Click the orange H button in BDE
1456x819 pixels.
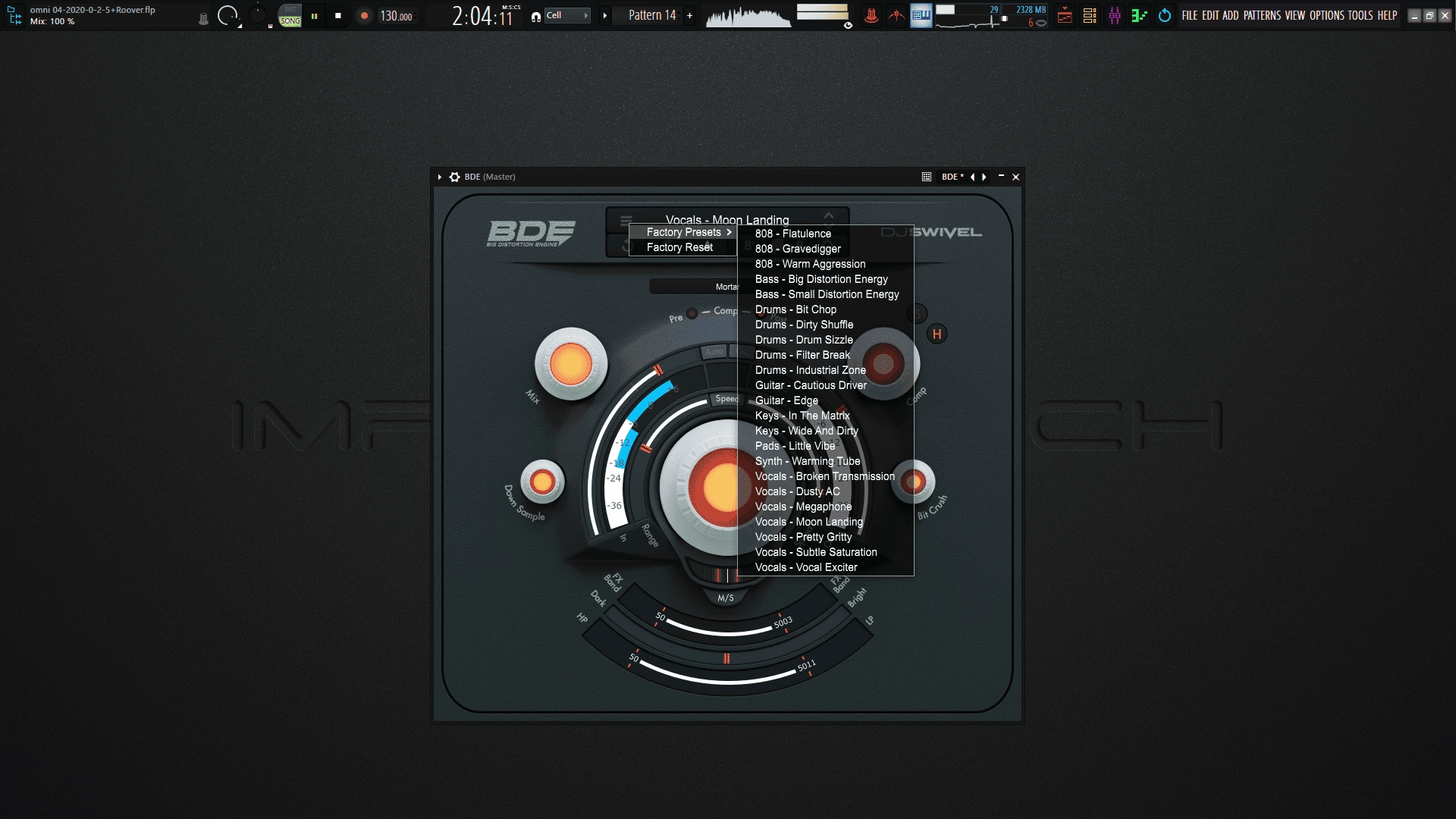(x=937, y=334)
